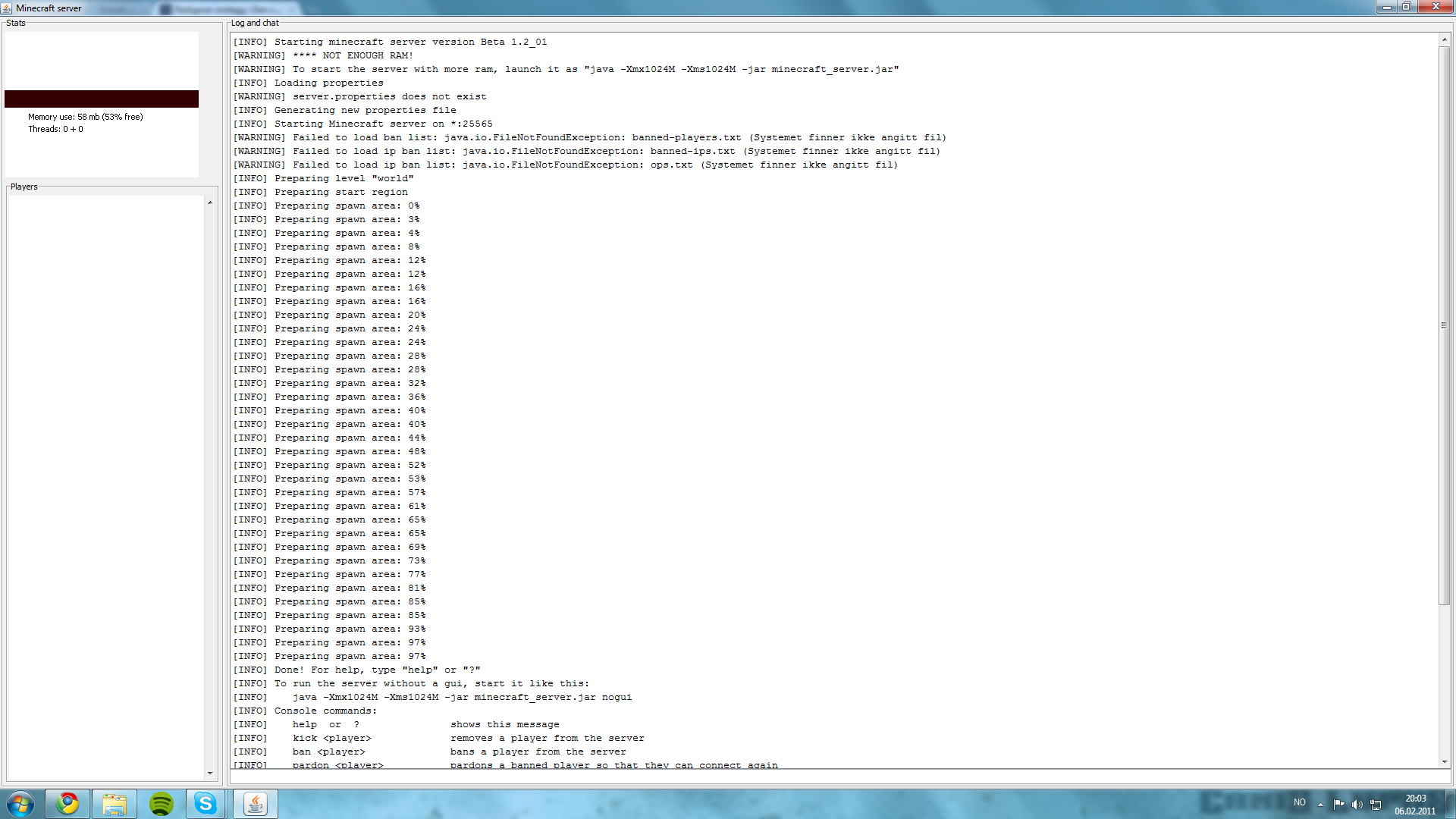Click the banned-players.txt failed warning line

coord(590,137)
